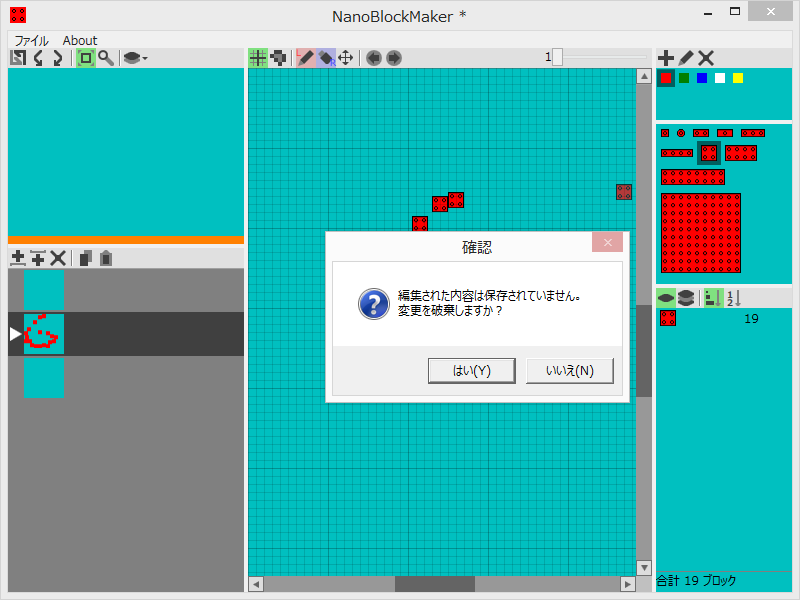This screenshot has height=600, width=800.
Task: Click the add layer plus icon above layers
Action: pos(19,258)
